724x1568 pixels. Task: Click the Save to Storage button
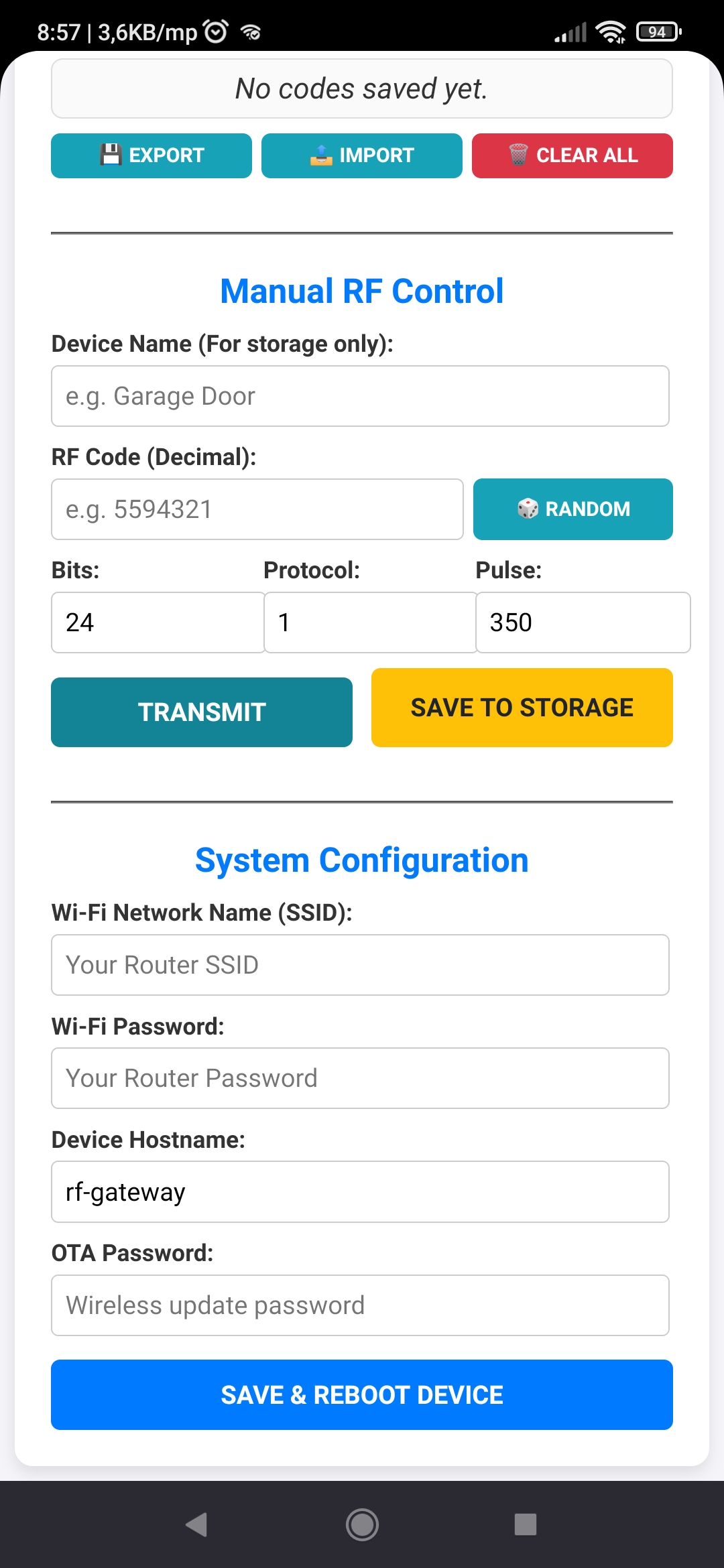click(522, 708)
